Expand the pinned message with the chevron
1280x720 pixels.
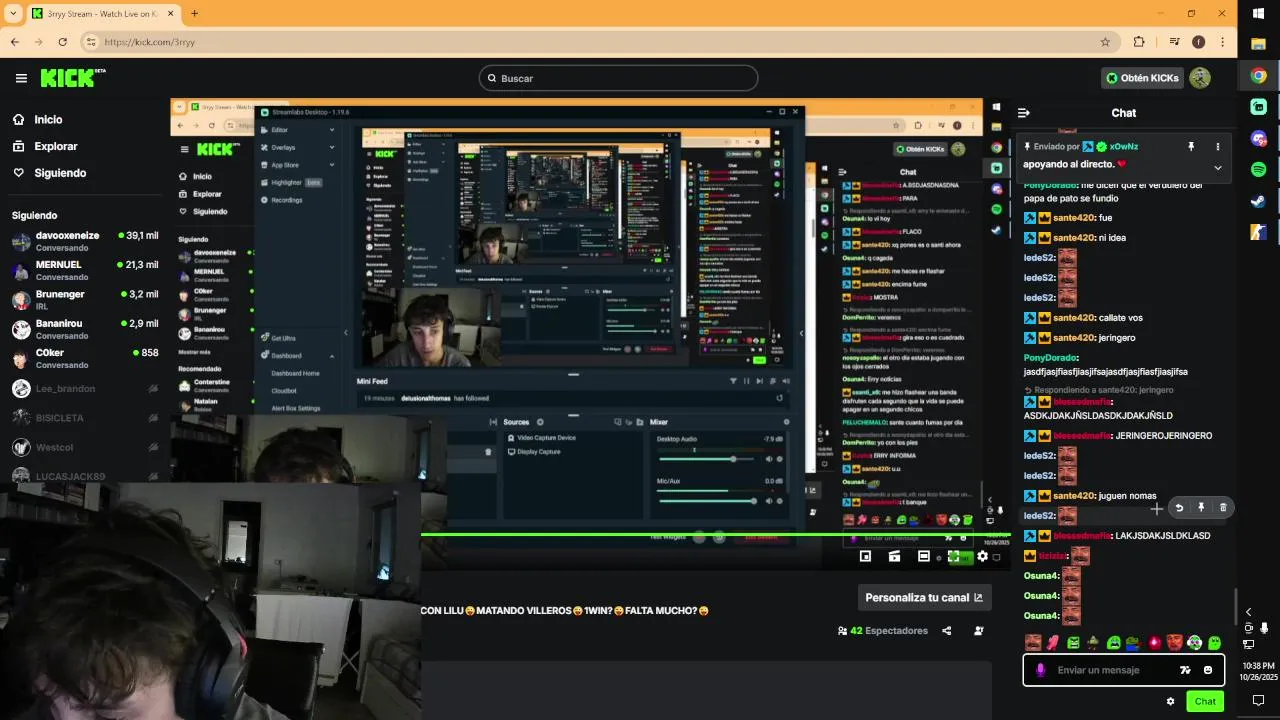[1217, 167]
